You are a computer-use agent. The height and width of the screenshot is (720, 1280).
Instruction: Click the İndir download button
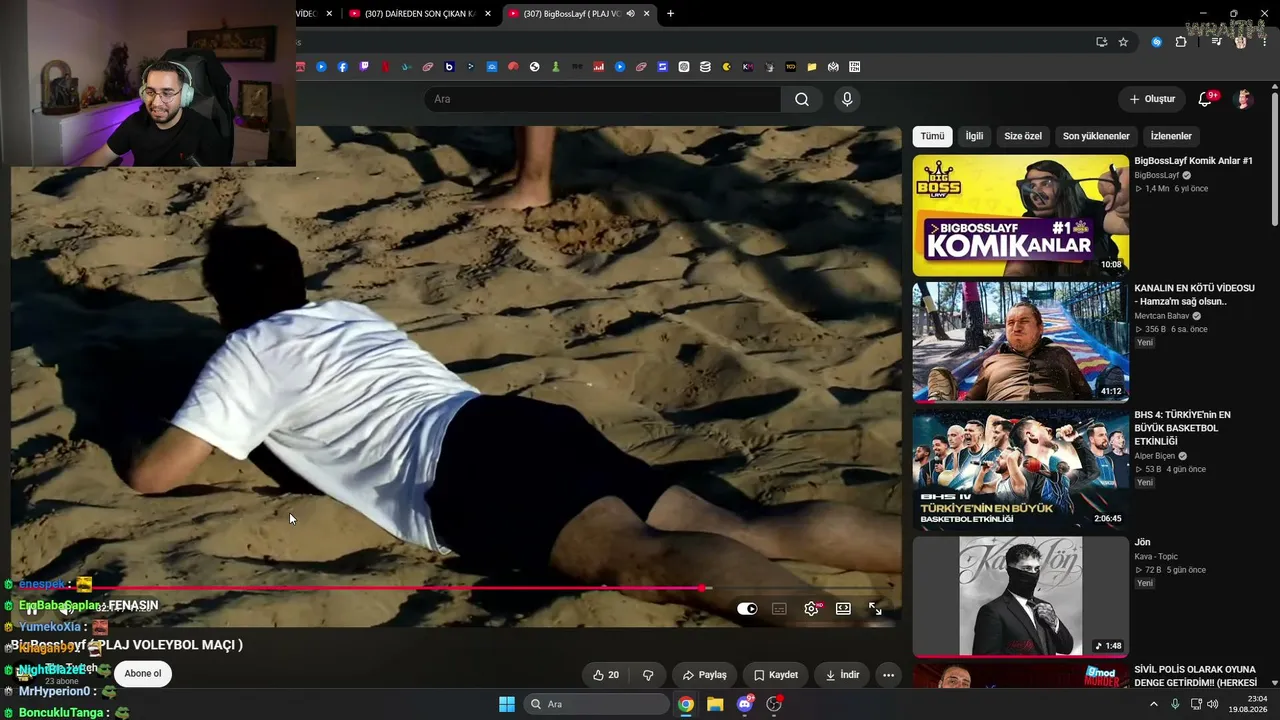pyautogui.click(x=842, y=675)
